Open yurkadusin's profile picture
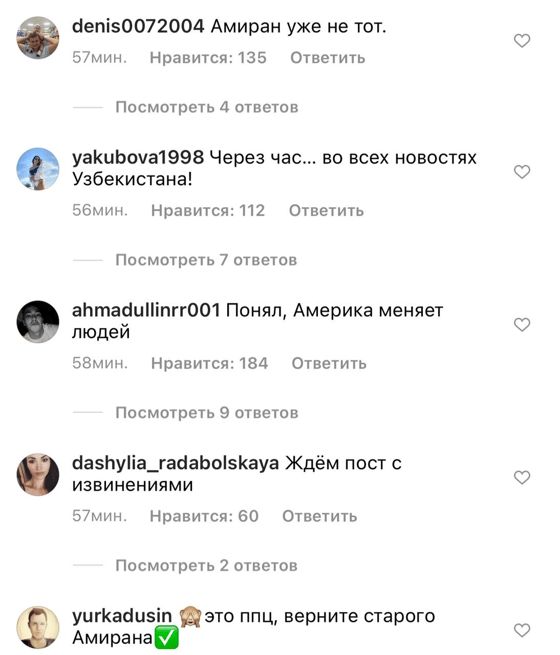The image size is (560, 655). [x=38, y=627]
